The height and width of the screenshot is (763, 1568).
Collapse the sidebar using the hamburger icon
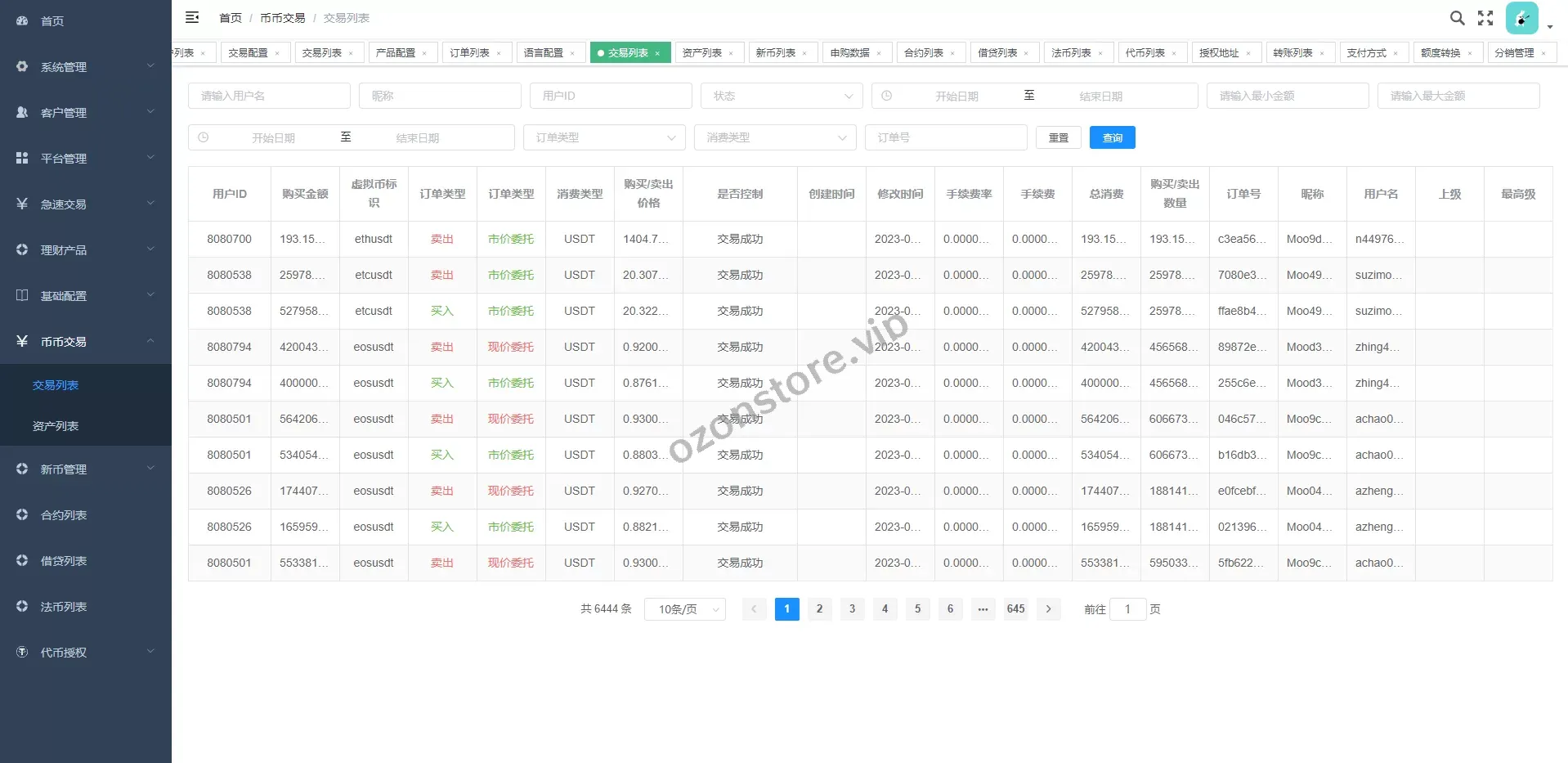192,17
